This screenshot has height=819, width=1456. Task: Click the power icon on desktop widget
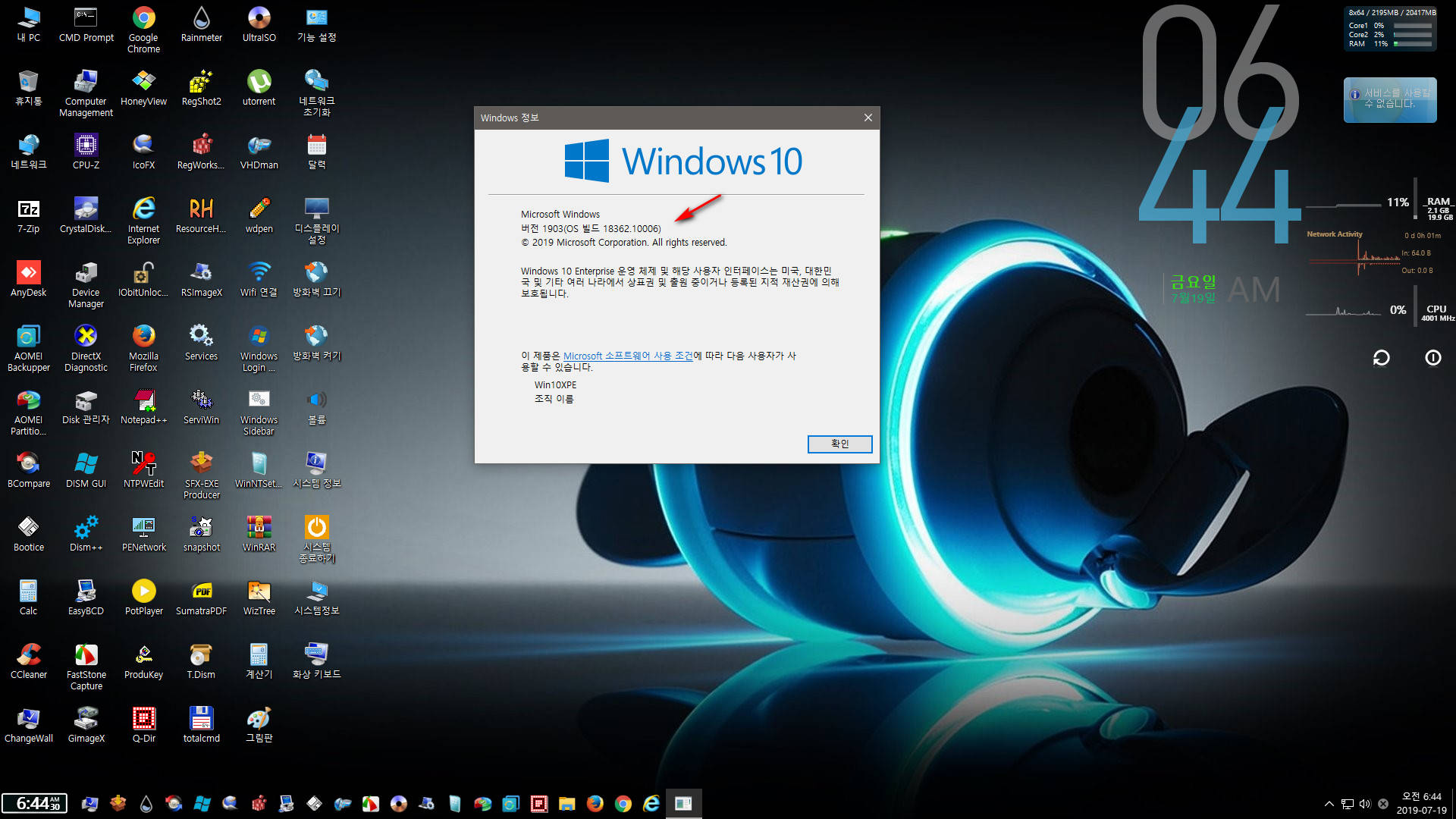1432,357
